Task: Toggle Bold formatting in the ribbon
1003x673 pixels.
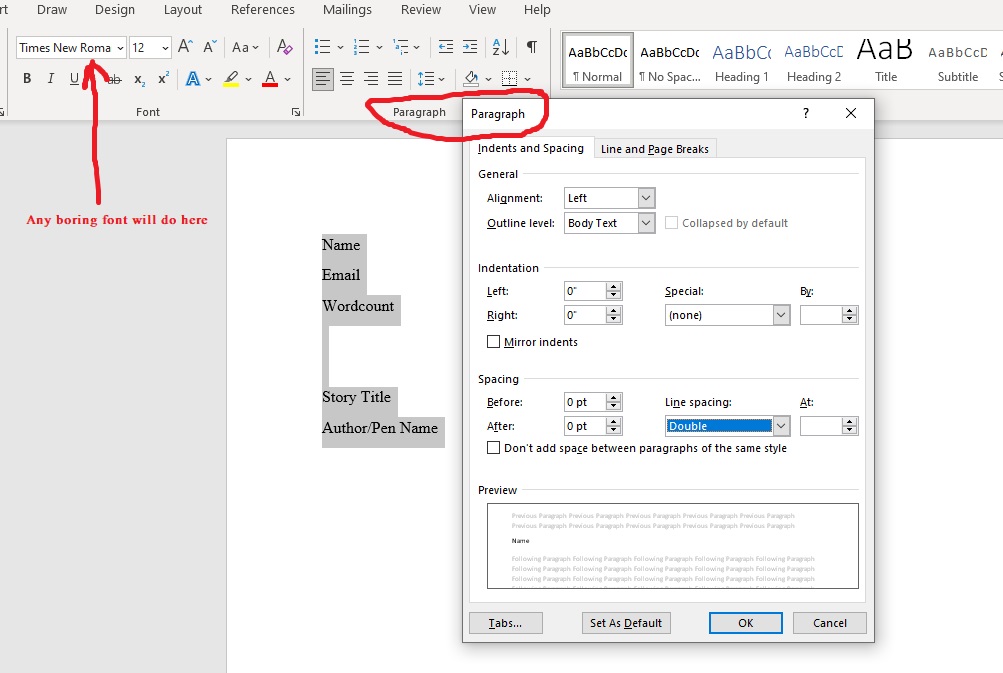Action: pos(27,79)
